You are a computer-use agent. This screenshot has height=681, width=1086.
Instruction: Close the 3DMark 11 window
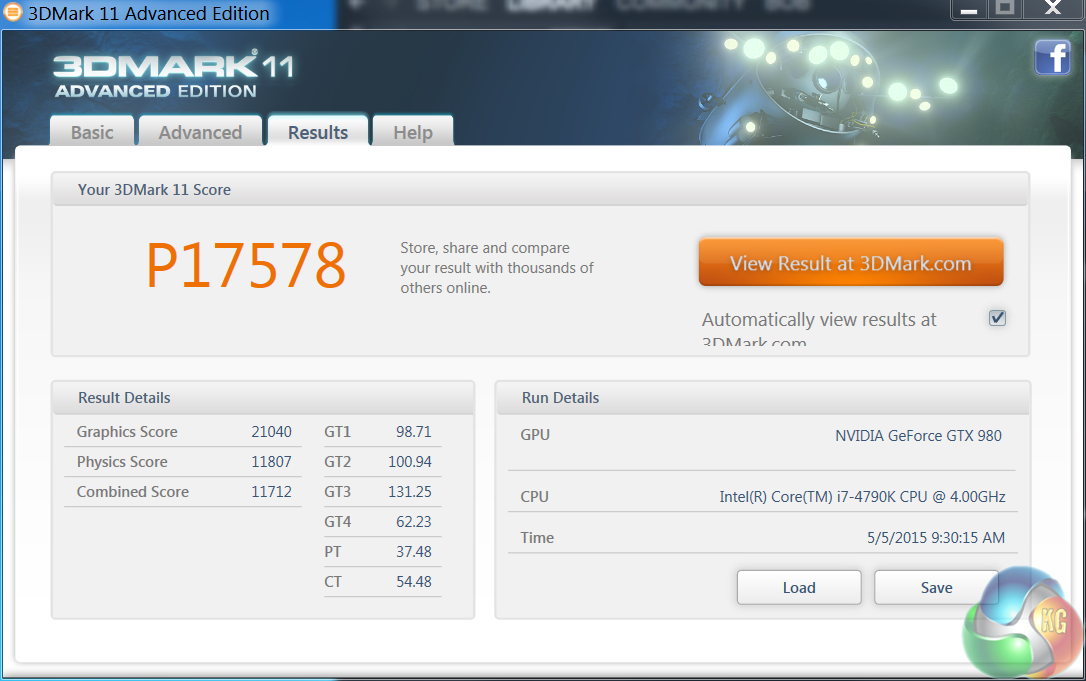[1053, 10]
